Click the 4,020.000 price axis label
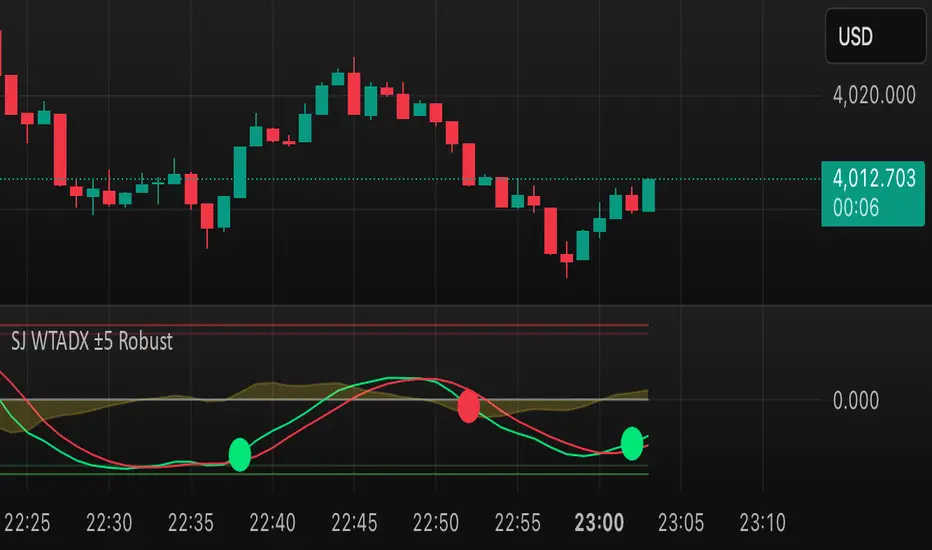This screenshot has width=932, height=550. point(874,95)
